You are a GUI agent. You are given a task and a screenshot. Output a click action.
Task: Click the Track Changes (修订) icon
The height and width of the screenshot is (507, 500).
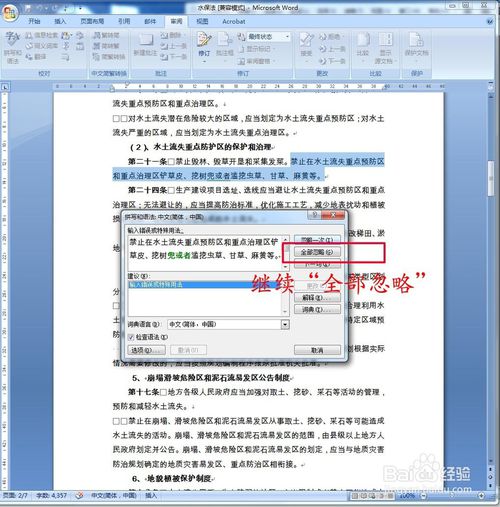pyautogui.click(x=204, y=47)
